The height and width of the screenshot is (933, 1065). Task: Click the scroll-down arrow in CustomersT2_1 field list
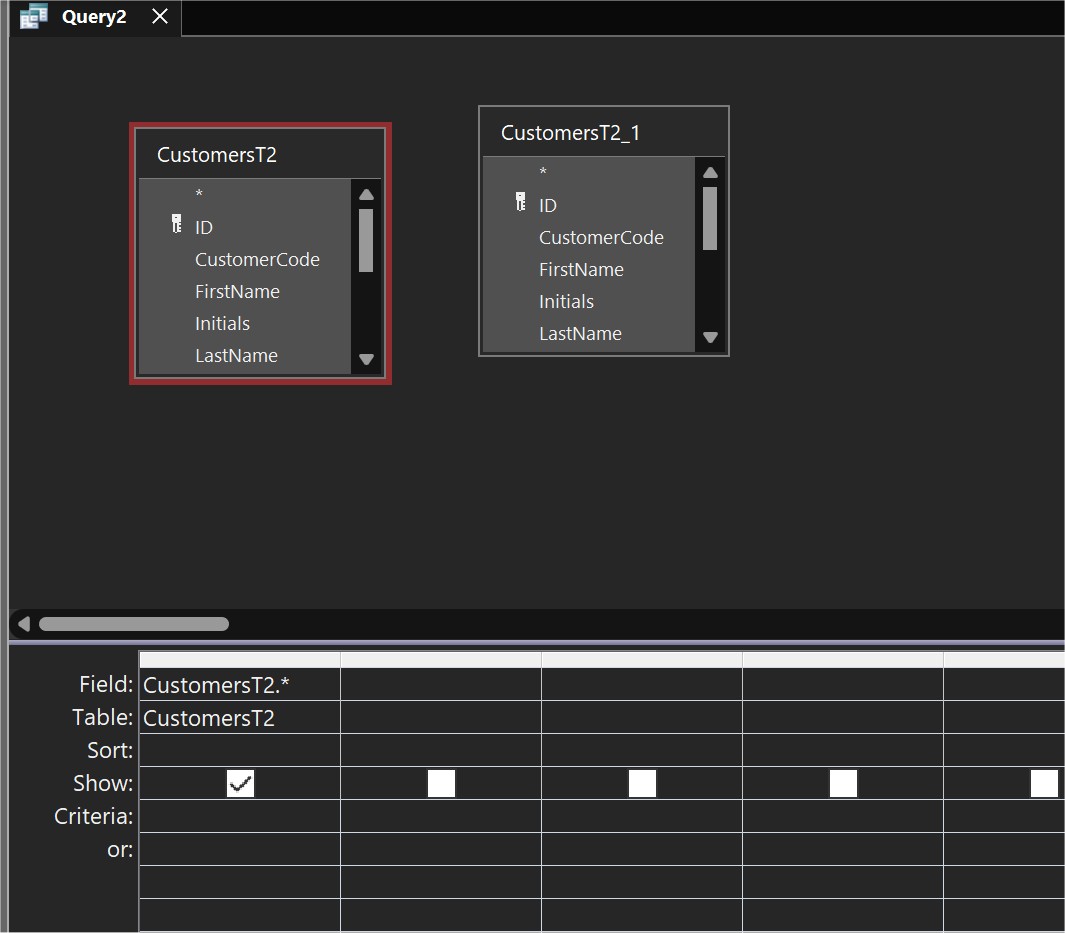click(x=710, y=337)
